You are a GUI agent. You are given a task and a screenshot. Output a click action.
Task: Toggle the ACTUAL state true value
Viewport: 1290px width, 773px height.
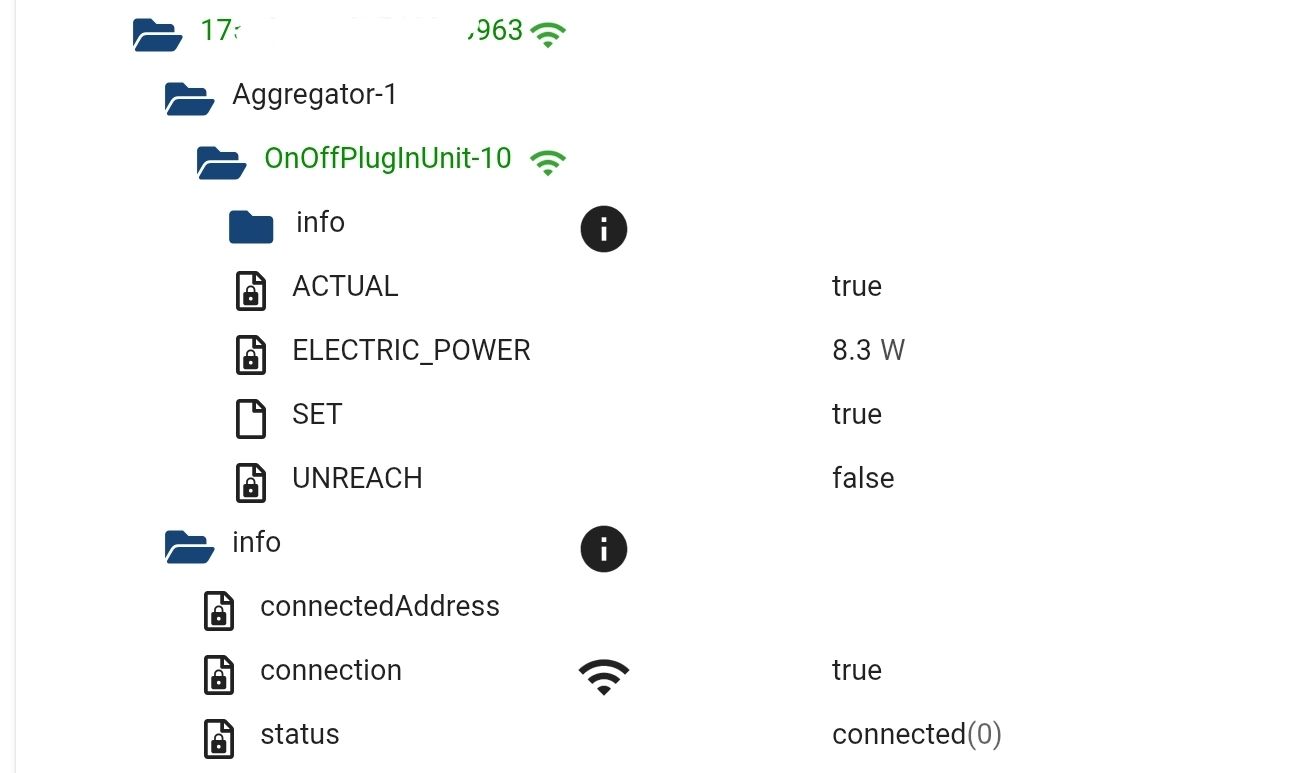(x=857, y=286)
